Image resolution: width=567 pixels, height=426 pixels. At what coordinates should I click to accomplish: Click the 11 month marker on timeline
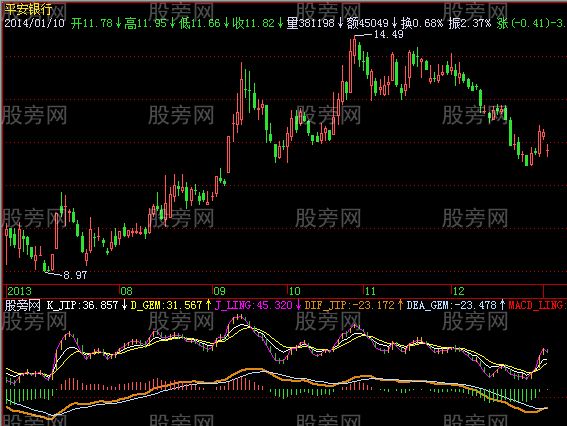[x=370, y=291]
